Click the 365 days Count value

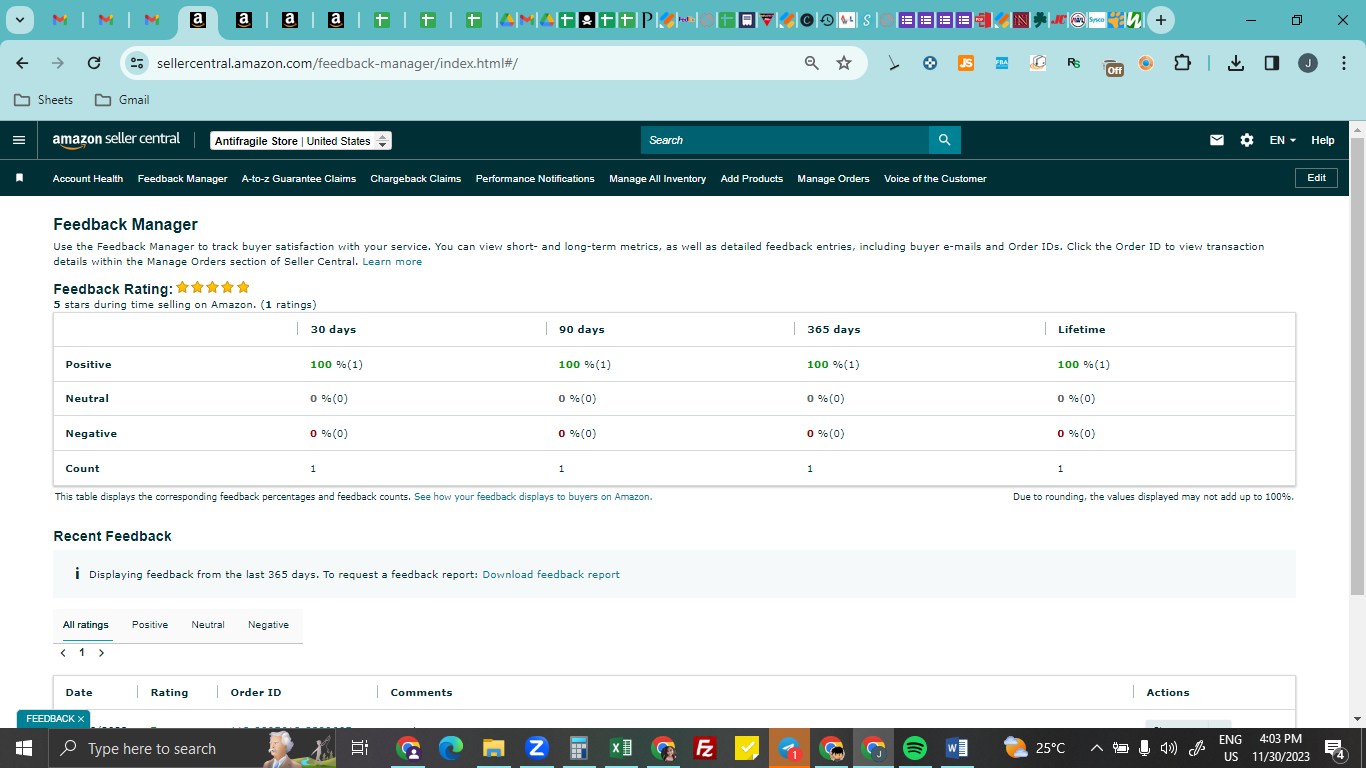[x=810, y=469]
